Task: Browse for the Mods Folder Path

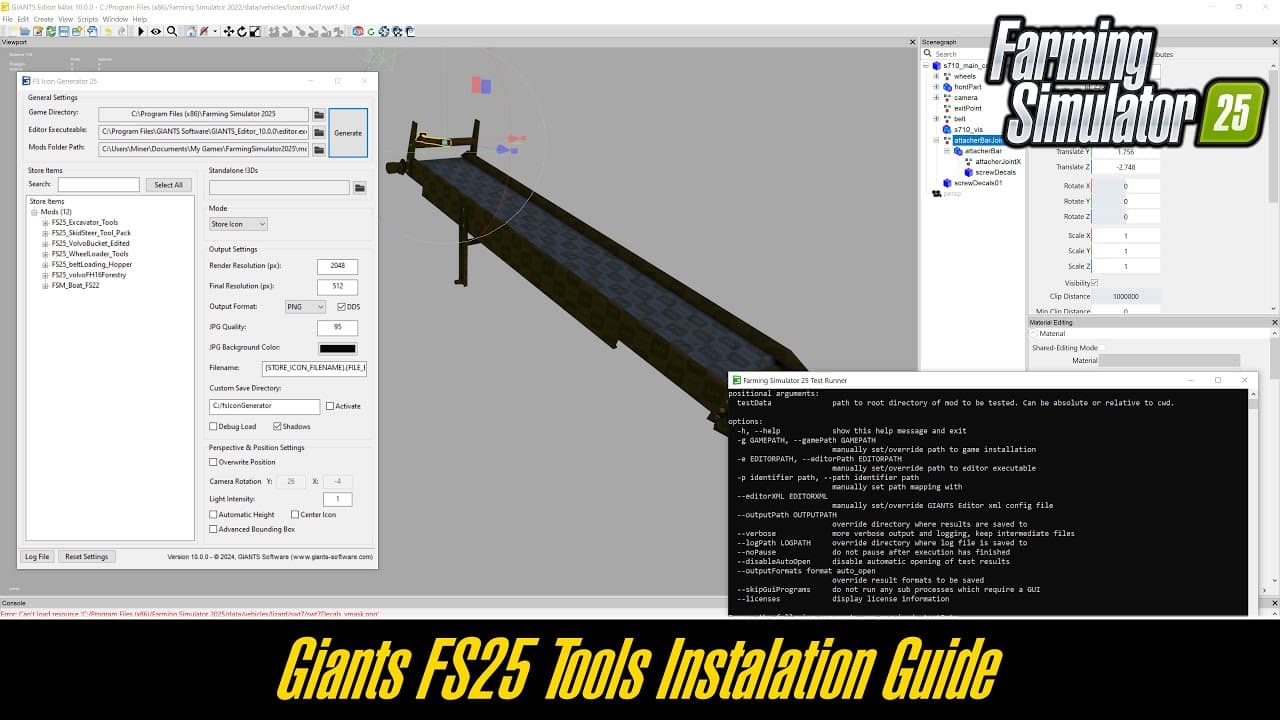Action: [x=319, y=149]
